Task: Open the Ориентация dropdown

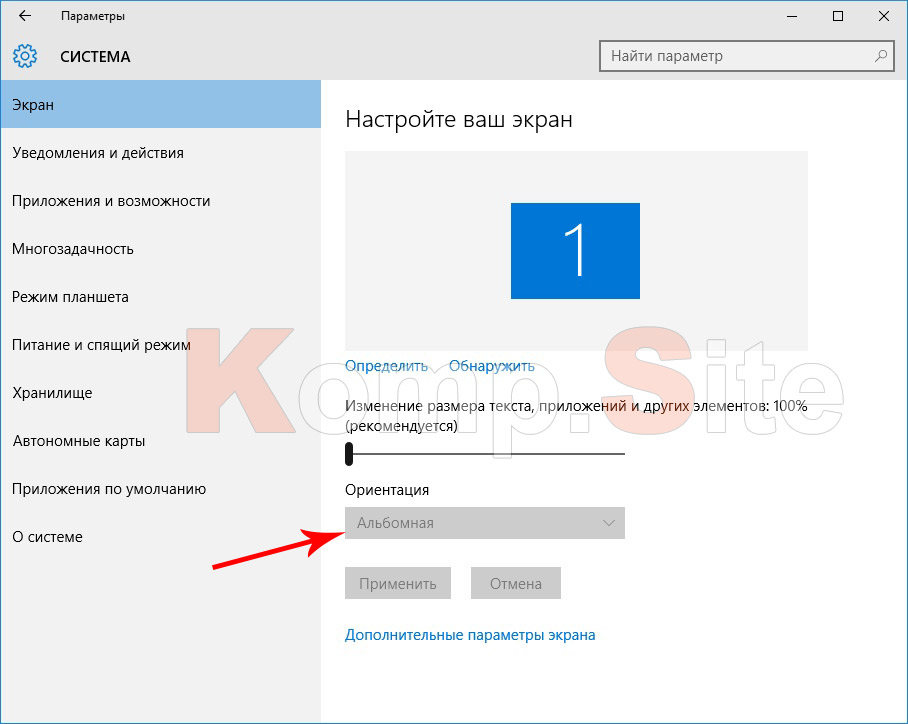Action: click(x=485, y=523)
